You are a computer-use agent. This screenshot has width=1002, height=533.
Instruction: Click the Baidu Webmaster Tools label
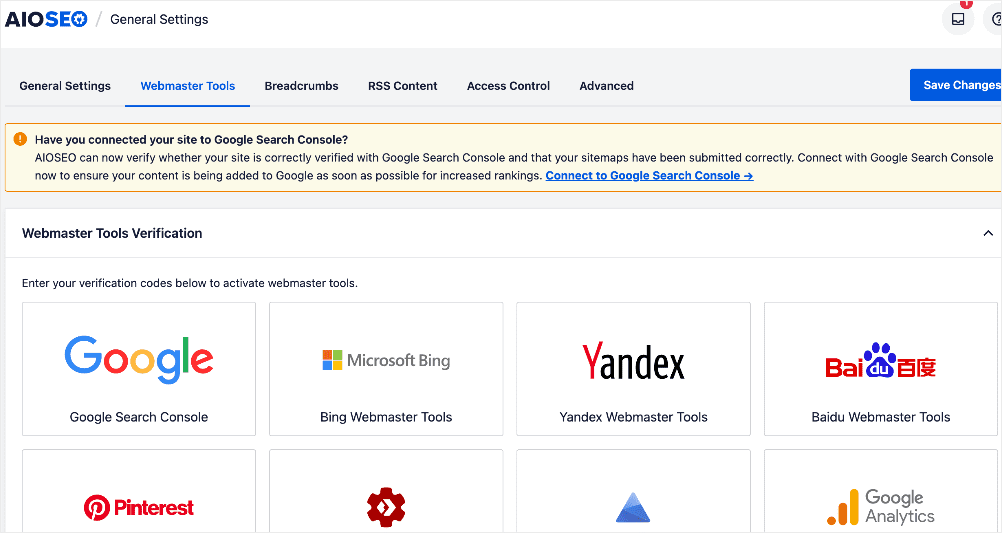(881, 417)
